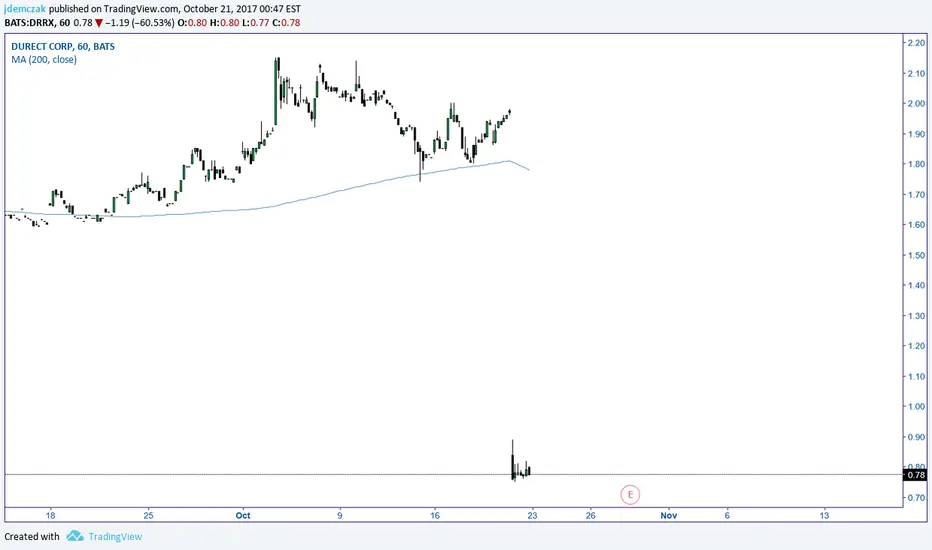
Task: Click the 1.00 price axis label
Action: [x=917, y=407]
